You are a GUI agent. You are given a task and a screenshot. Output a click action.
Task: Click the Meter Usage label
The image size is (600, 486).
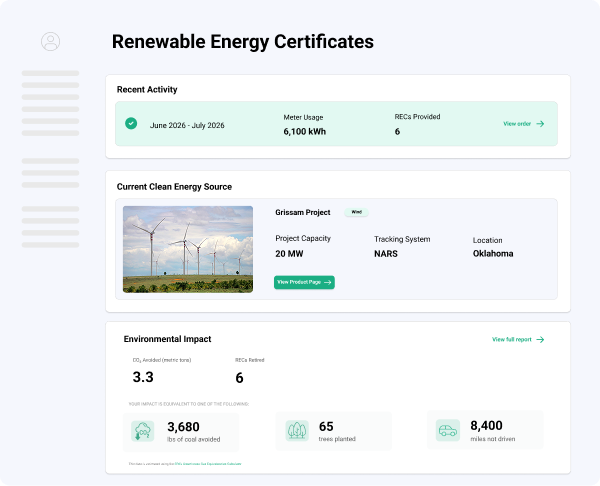pos(303,117)
